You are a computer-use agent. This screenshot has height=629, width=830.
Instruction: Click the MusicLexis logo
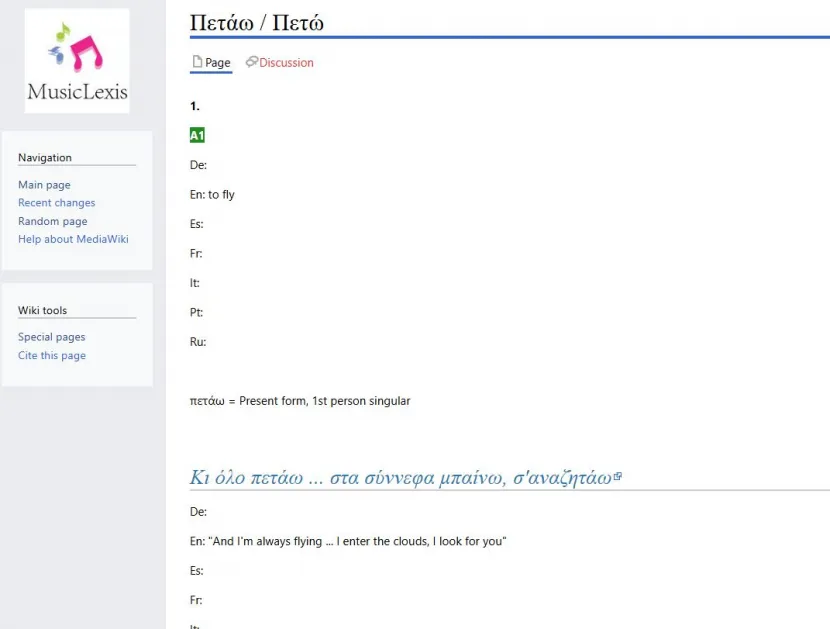pyautogui.click(x=77, y=60)
